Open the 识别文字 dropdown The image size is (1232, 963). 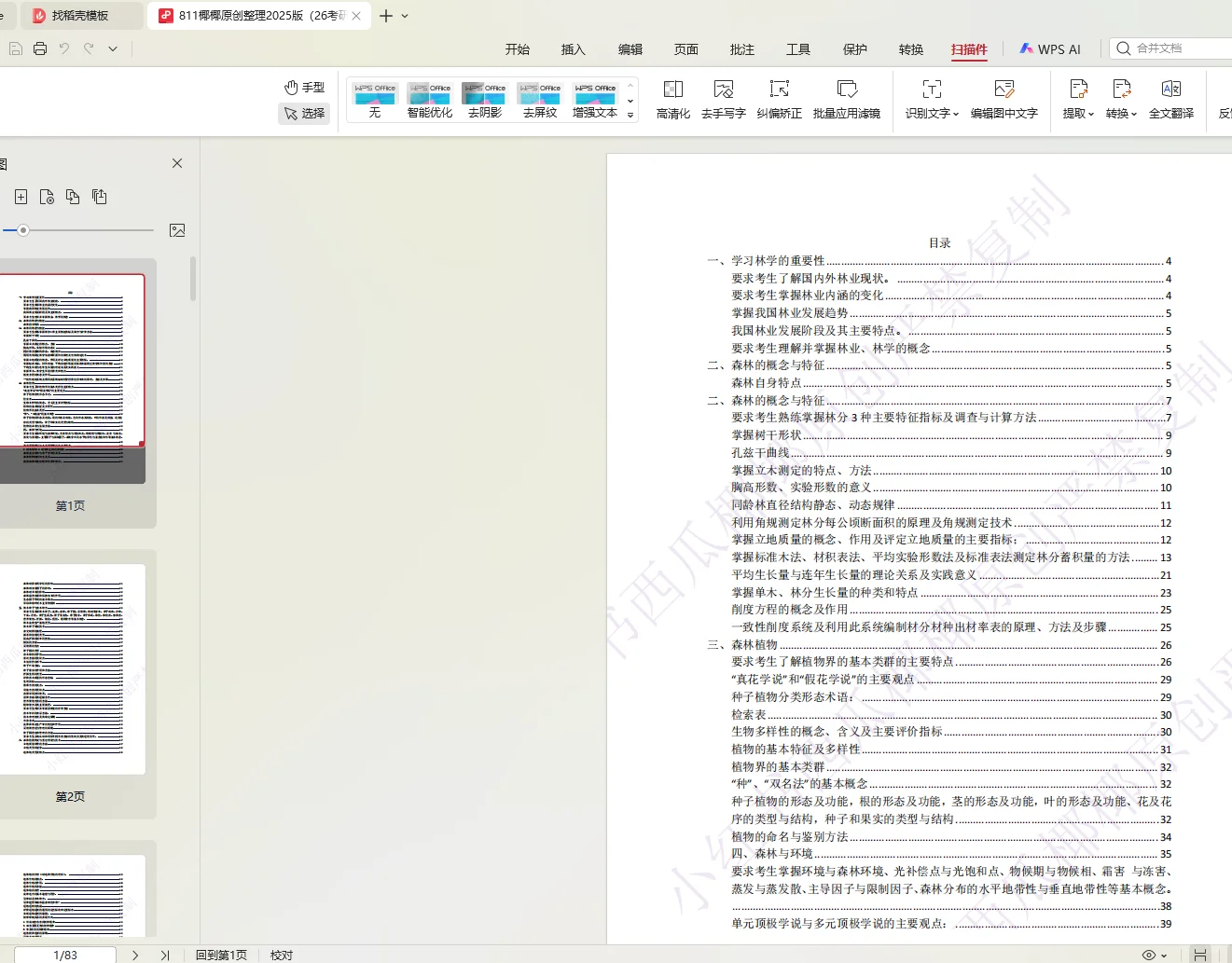coord(930,100)
